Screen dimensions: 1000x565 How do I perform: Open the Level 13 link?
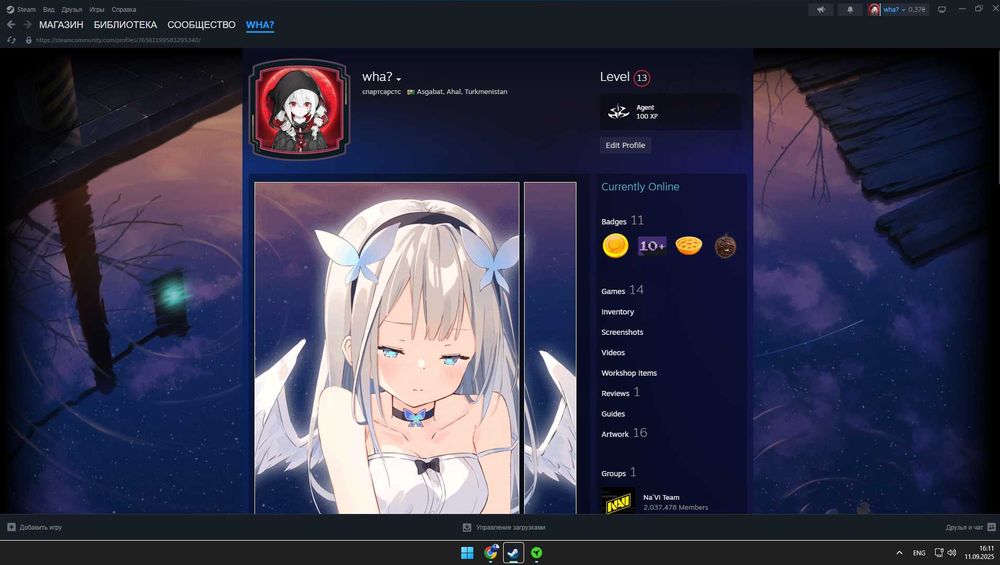tap(625, 77)
